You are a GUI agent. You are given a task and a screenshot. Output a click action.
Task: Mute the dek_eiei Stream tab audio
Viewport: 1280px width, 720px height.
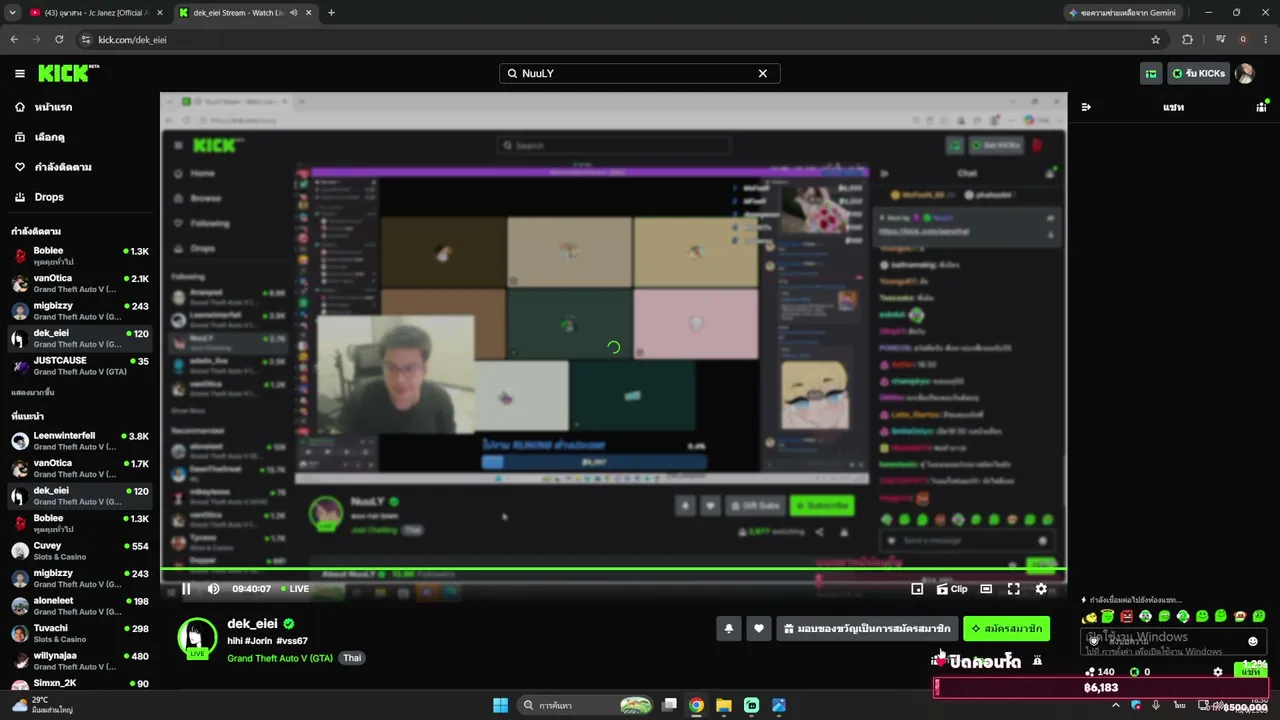pos(293,13)
